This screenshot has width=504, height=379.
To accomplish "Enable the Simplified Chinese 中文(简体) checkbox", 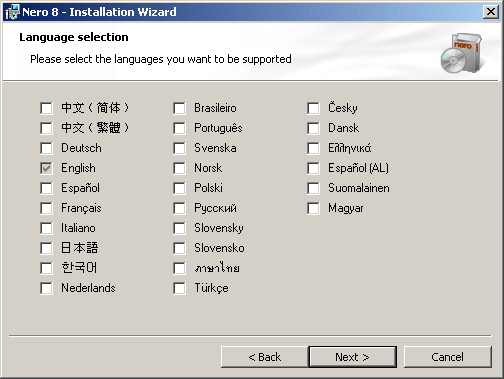I will (x=46, y=108).
